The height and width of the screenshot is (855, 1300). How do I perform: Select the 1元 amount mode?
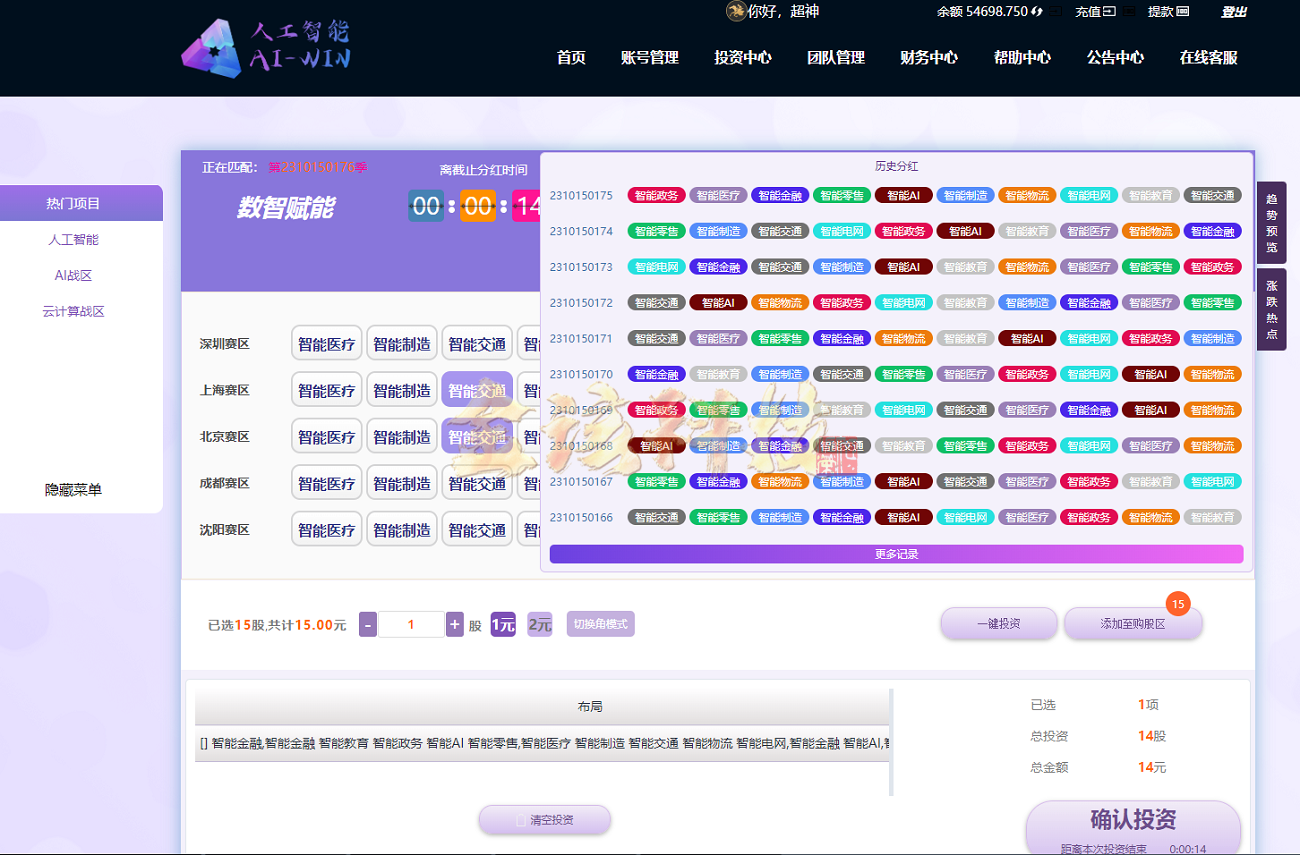click(x=502, y=623)
